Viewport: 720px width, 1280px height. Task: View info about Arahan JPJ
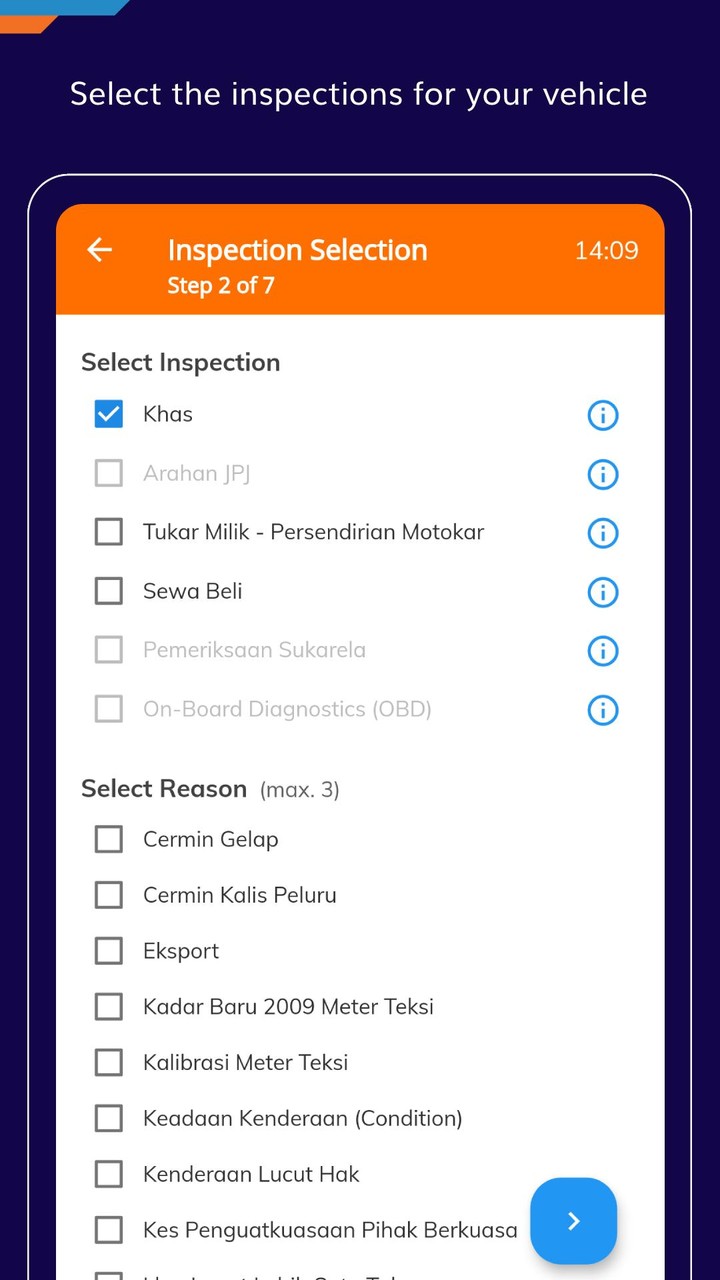[602, 474]
